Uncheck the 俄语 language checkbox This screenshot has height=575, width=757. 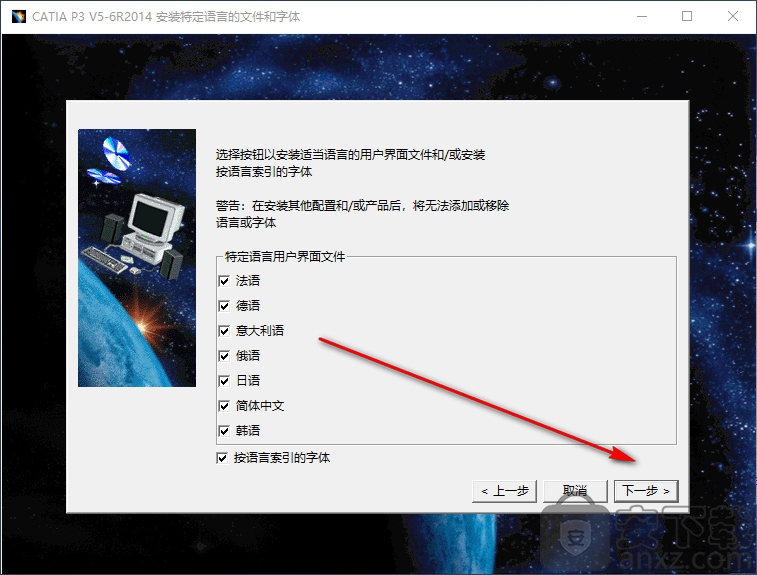pyautogui.click(x=224, y=356)
